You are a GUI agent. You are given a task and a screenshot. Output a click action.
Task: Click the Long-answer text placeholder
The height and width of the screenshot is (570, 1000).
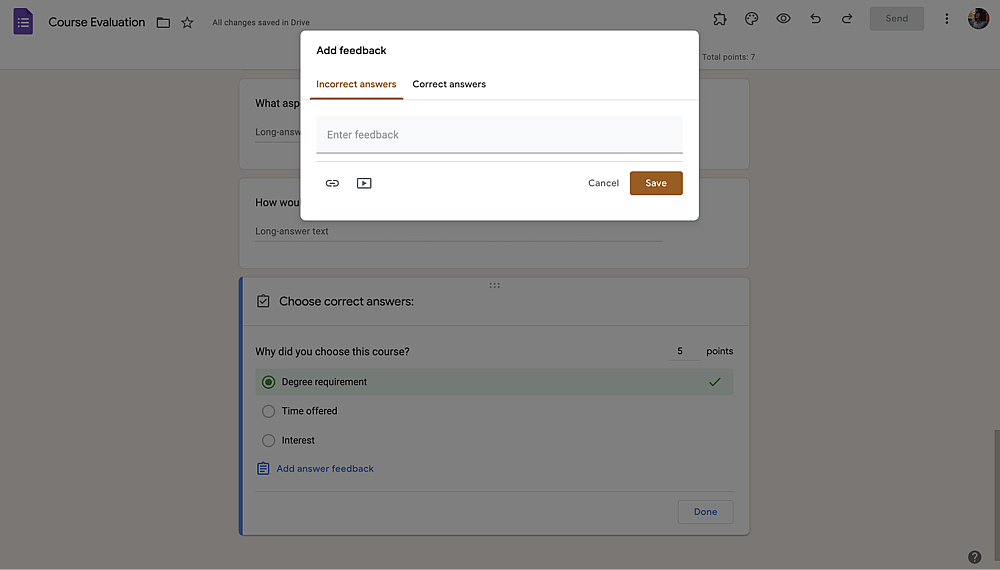(291, 231)
